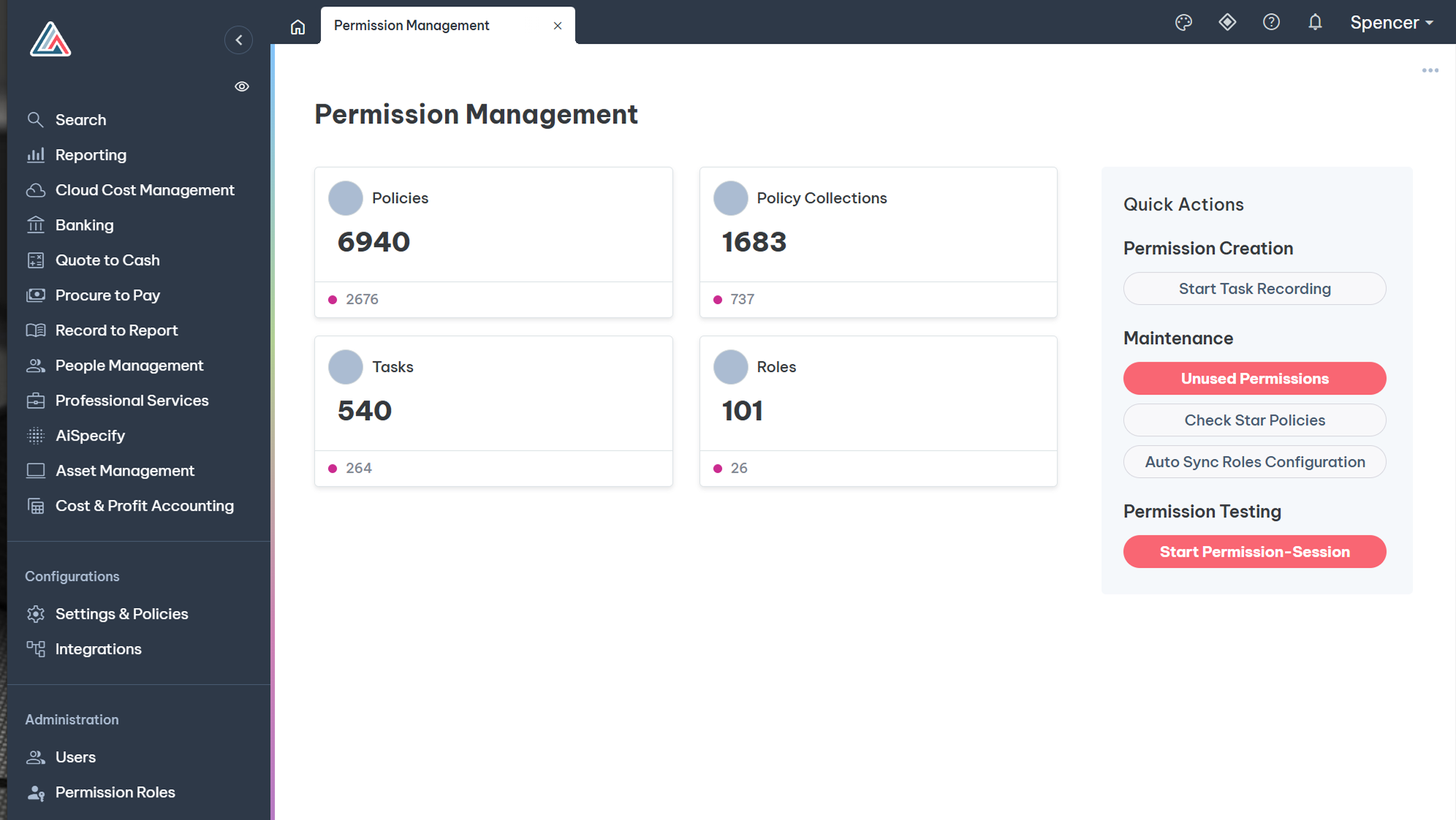The height and width of the screenshot is (820, 1456).
Task: Open the theme palette icon
Action: [x=1183, y=23]
